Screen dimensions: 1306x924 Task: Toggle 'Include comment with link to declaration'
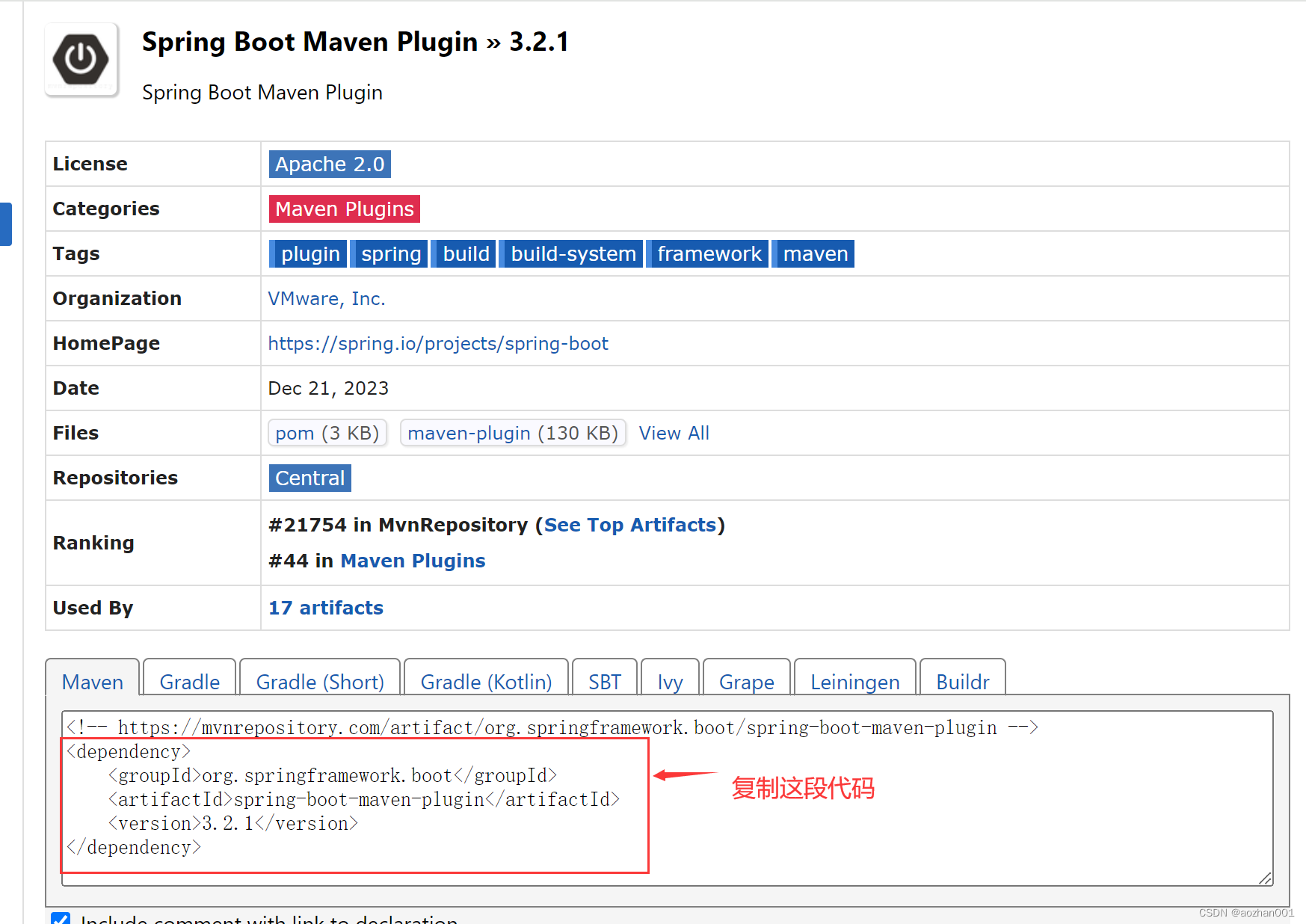[x=61, y=919]
